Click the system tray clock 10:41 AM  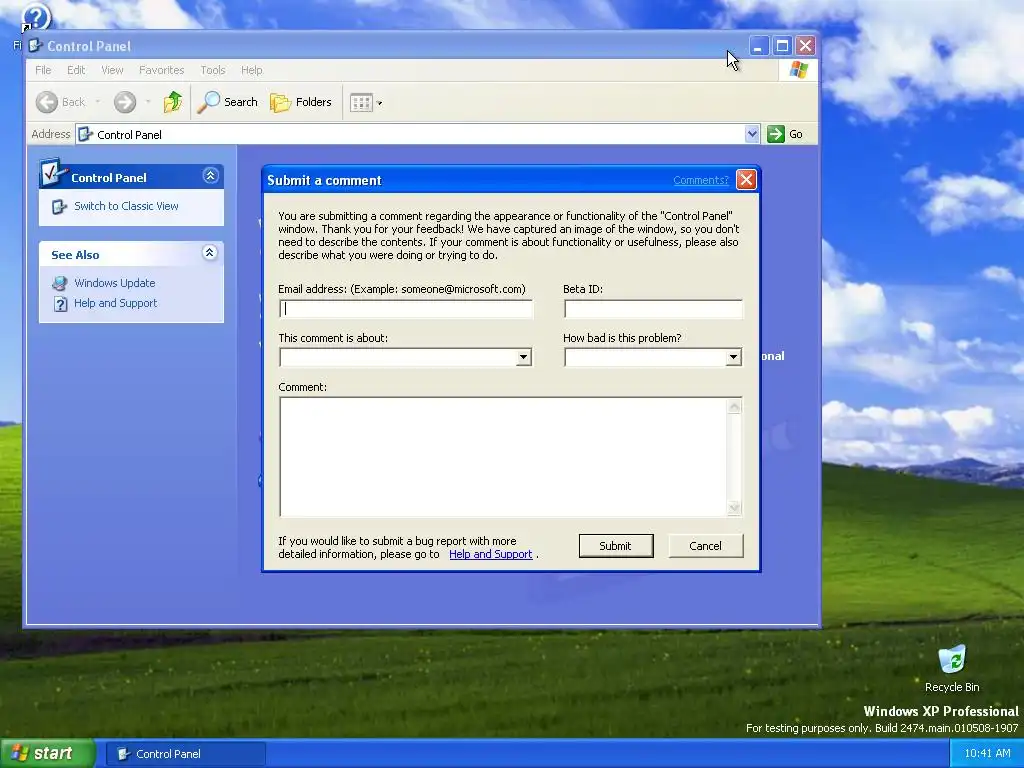pyautogui.click(x=987, y=754)
